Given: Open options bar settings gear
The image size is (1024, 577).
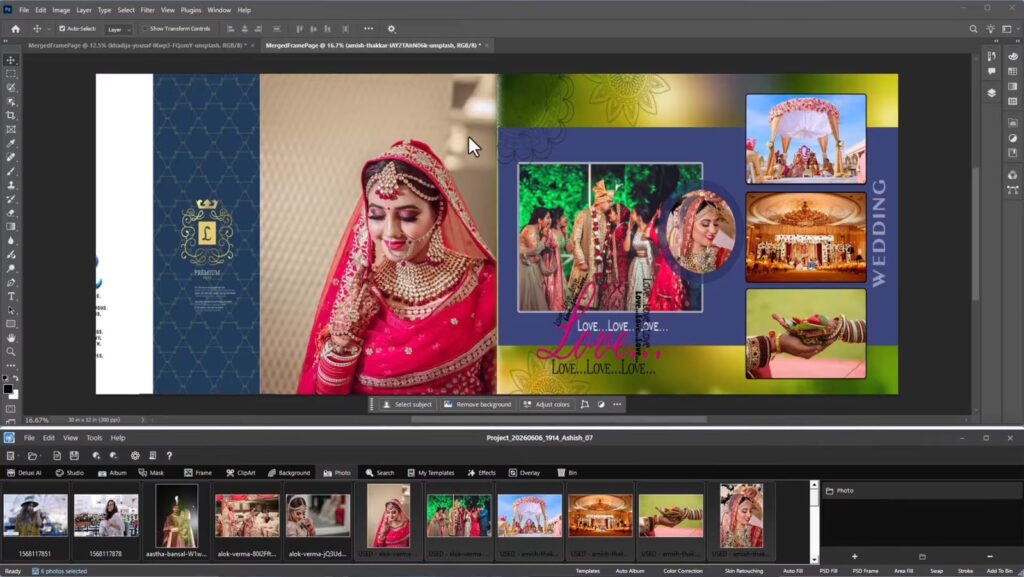Looking at the screenshot, I should tap(391, 29).
